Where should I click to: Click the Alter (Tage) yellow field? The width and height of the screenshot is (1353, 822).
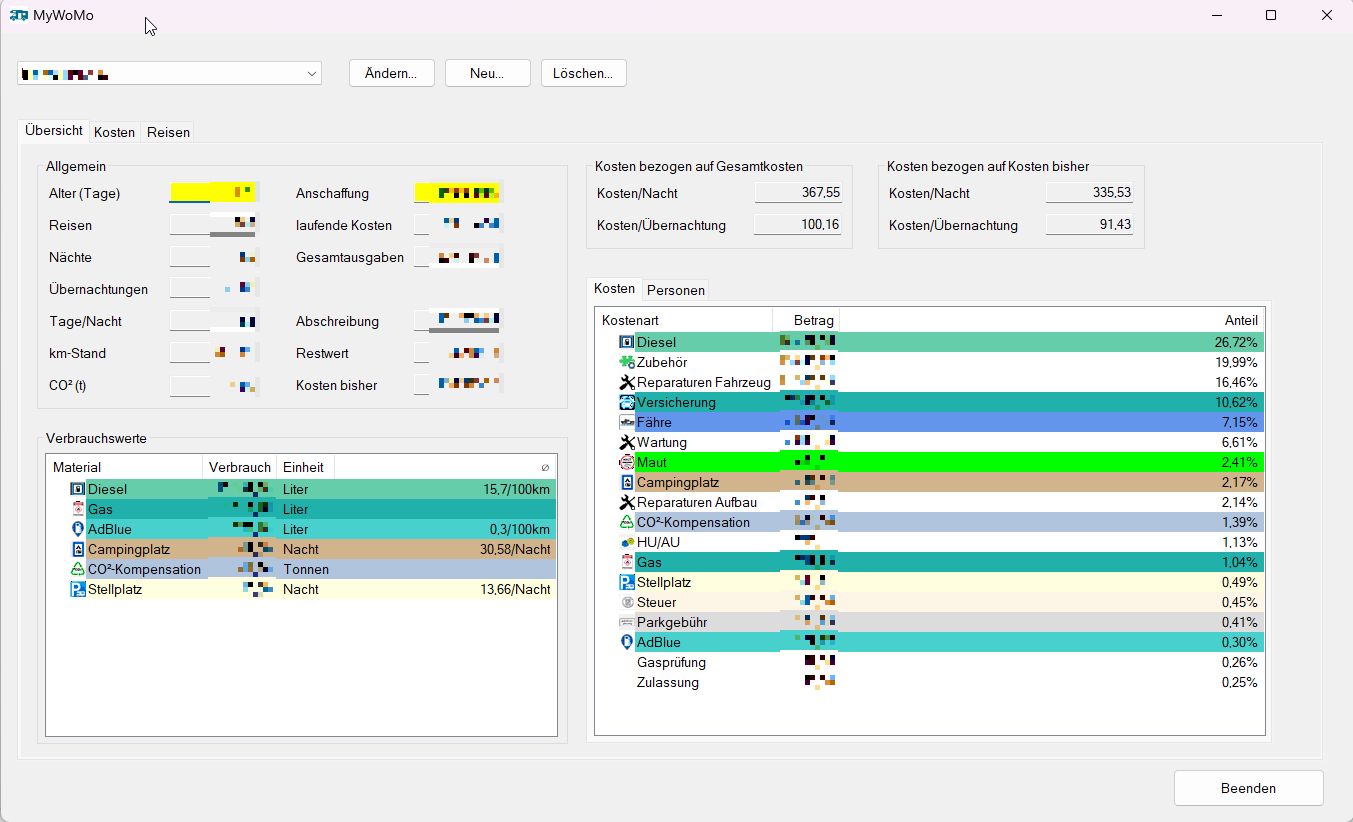213,192
